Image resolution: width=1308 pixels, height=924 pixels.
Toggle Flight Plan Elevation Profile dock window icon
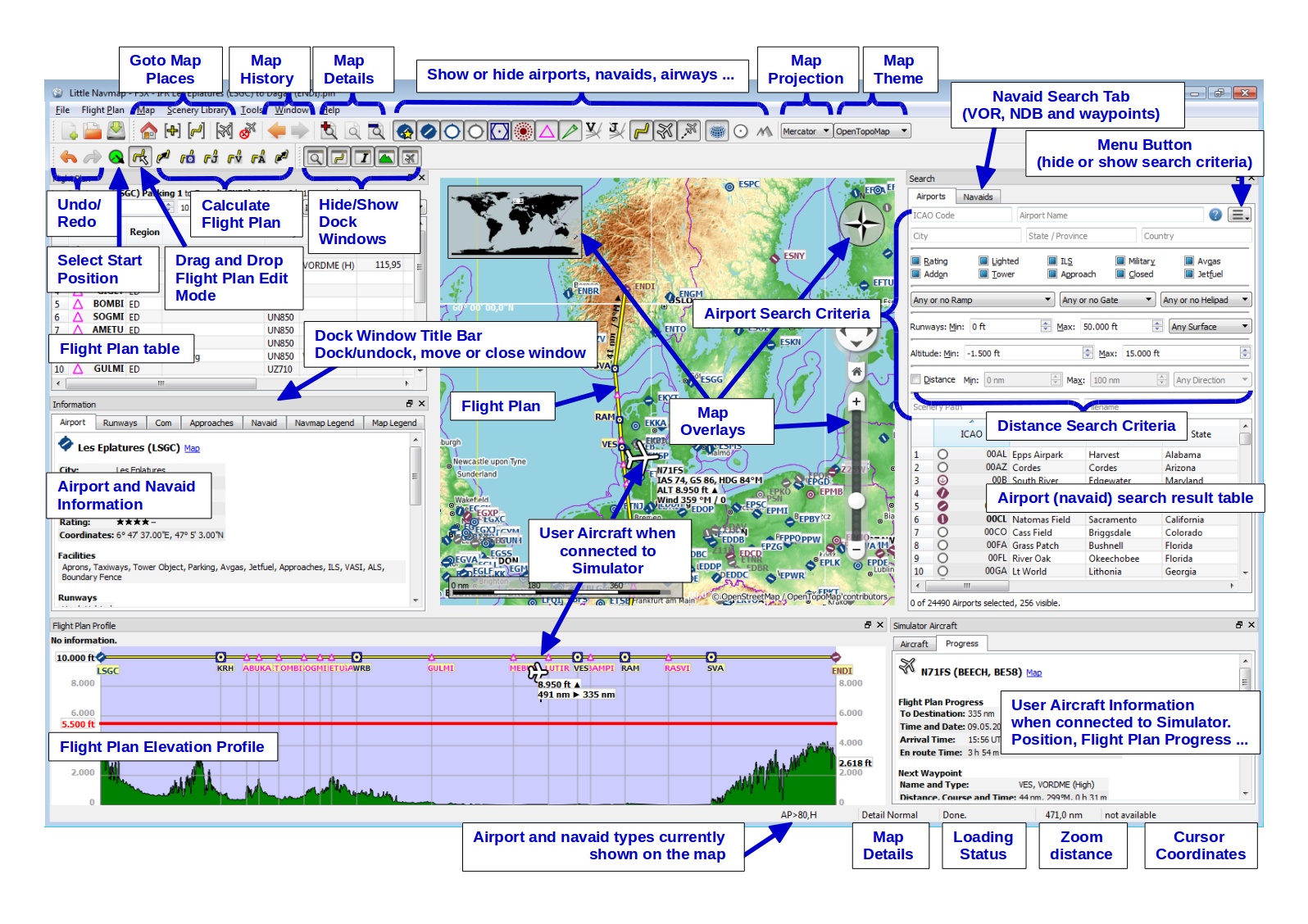pos(386,156)
